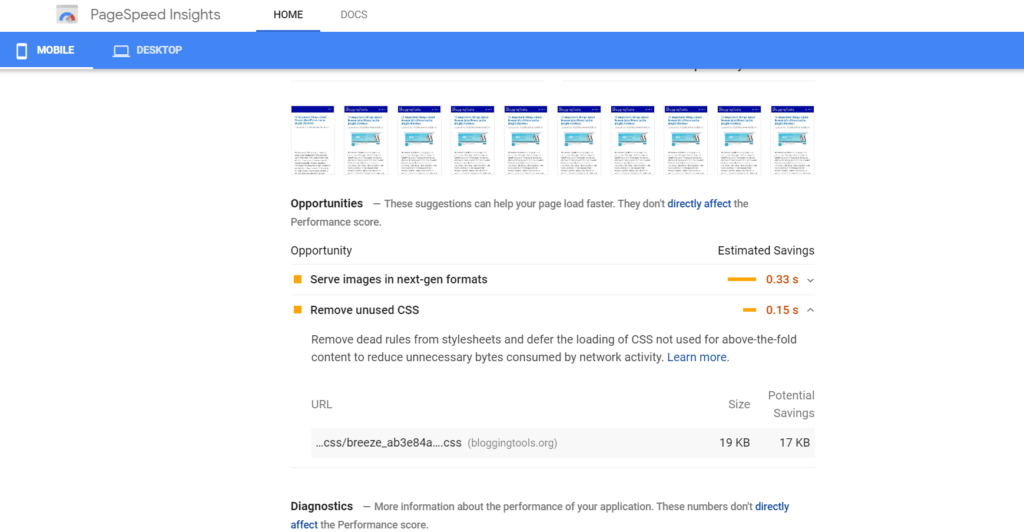Click the Remove unused CSS audit title
Screen dimensions: 1024x532
coord(364,310)
